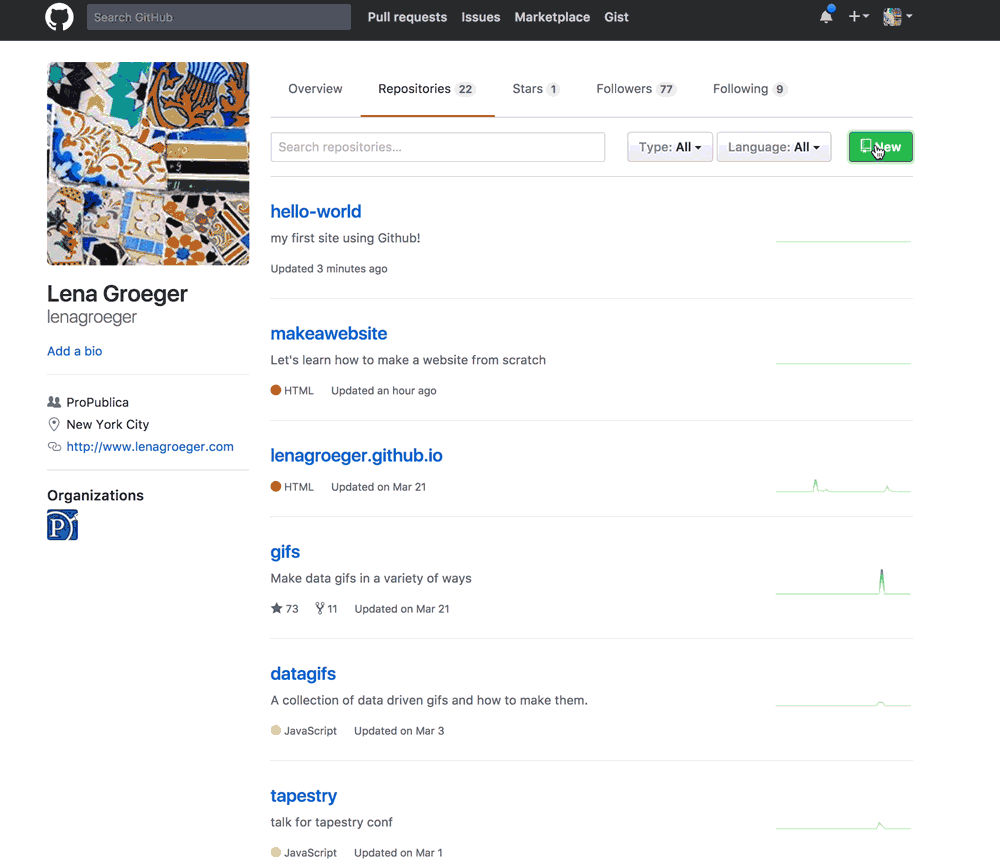Open the tapestry repository
The width and height of the screenshot is (1000, 859).
pos(304,796)
